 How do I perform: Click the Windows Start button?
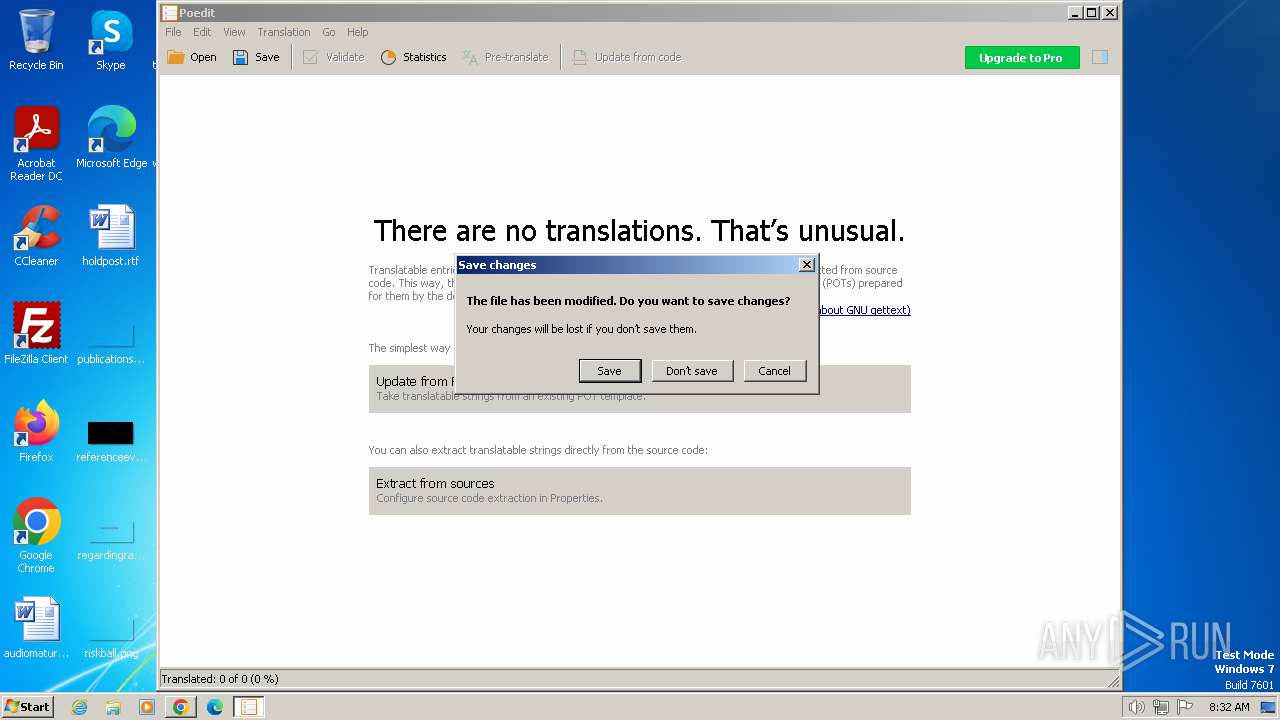28,707
